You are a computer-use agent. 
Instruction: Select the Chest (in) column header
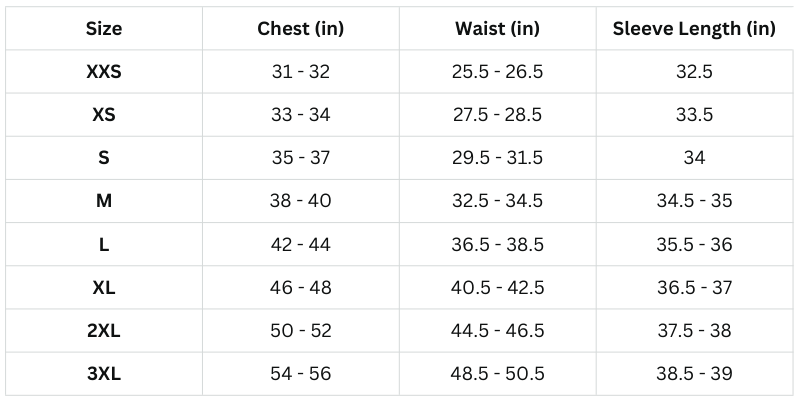coord(300,28)
